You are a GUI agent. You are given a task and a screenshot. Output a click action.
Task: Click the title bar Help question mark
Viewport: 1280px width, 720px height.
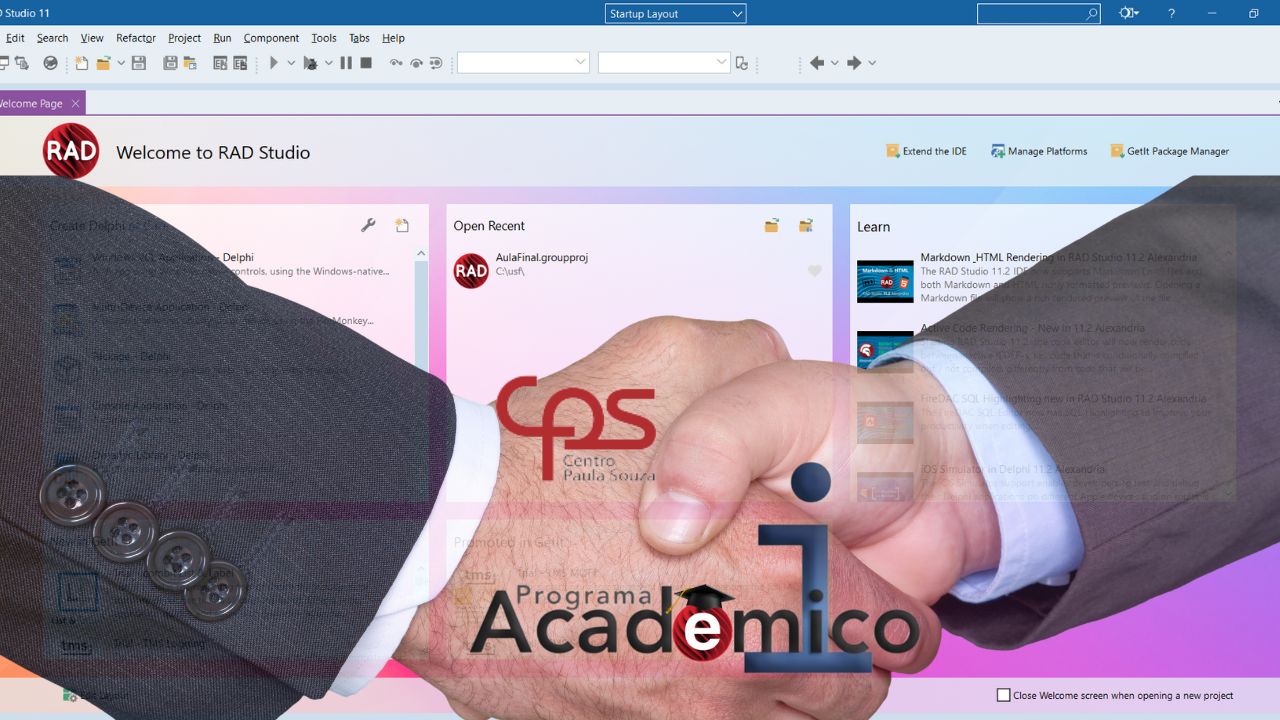(x=1171, y=14)
